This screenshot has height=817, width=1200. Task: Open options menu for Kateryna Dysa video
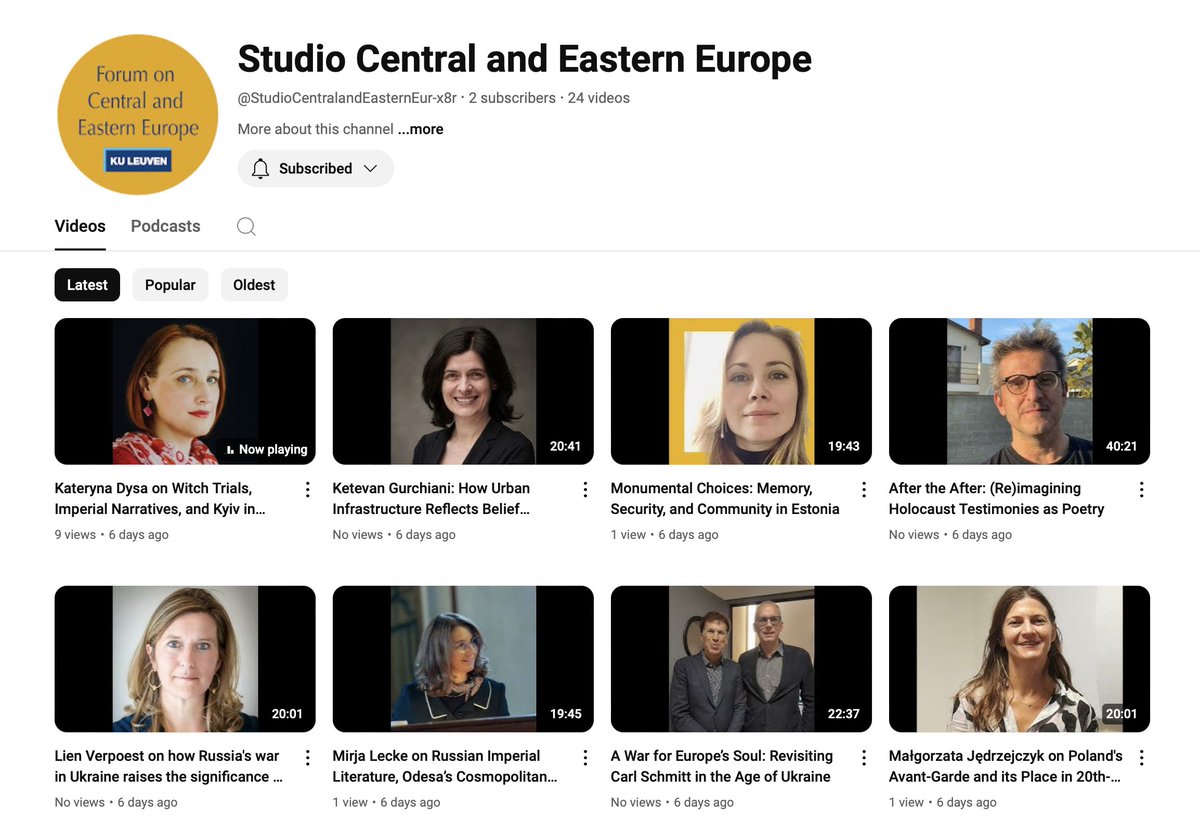point(307,489)
